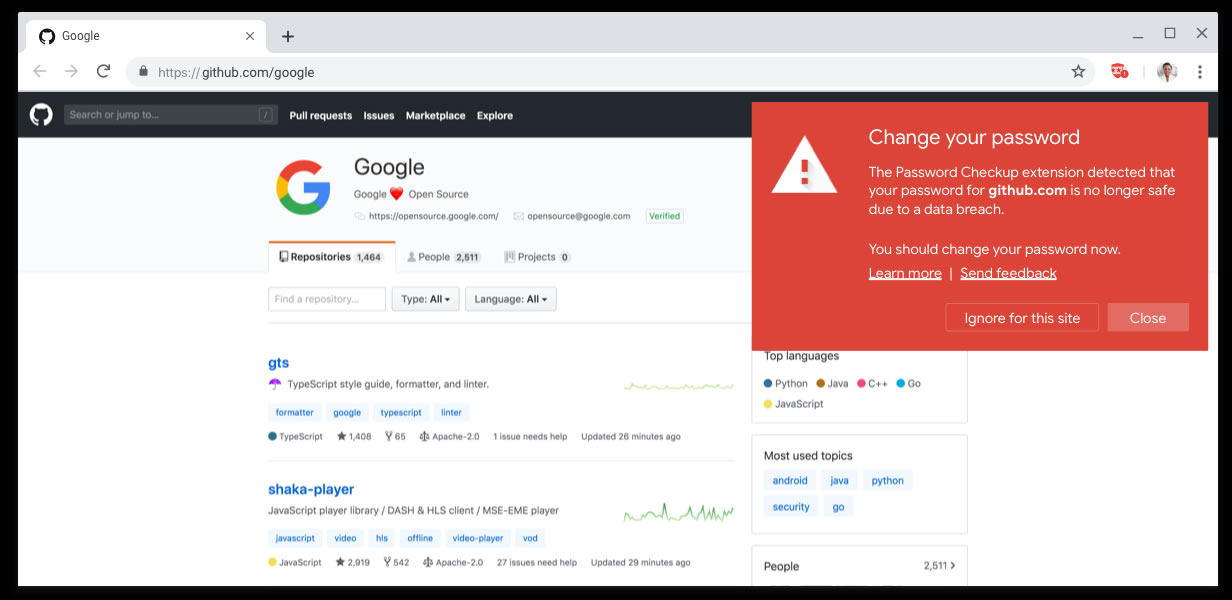This screenshot has height=600, width=1232.
Task: Click the Find a repository input
Action: 327,299
